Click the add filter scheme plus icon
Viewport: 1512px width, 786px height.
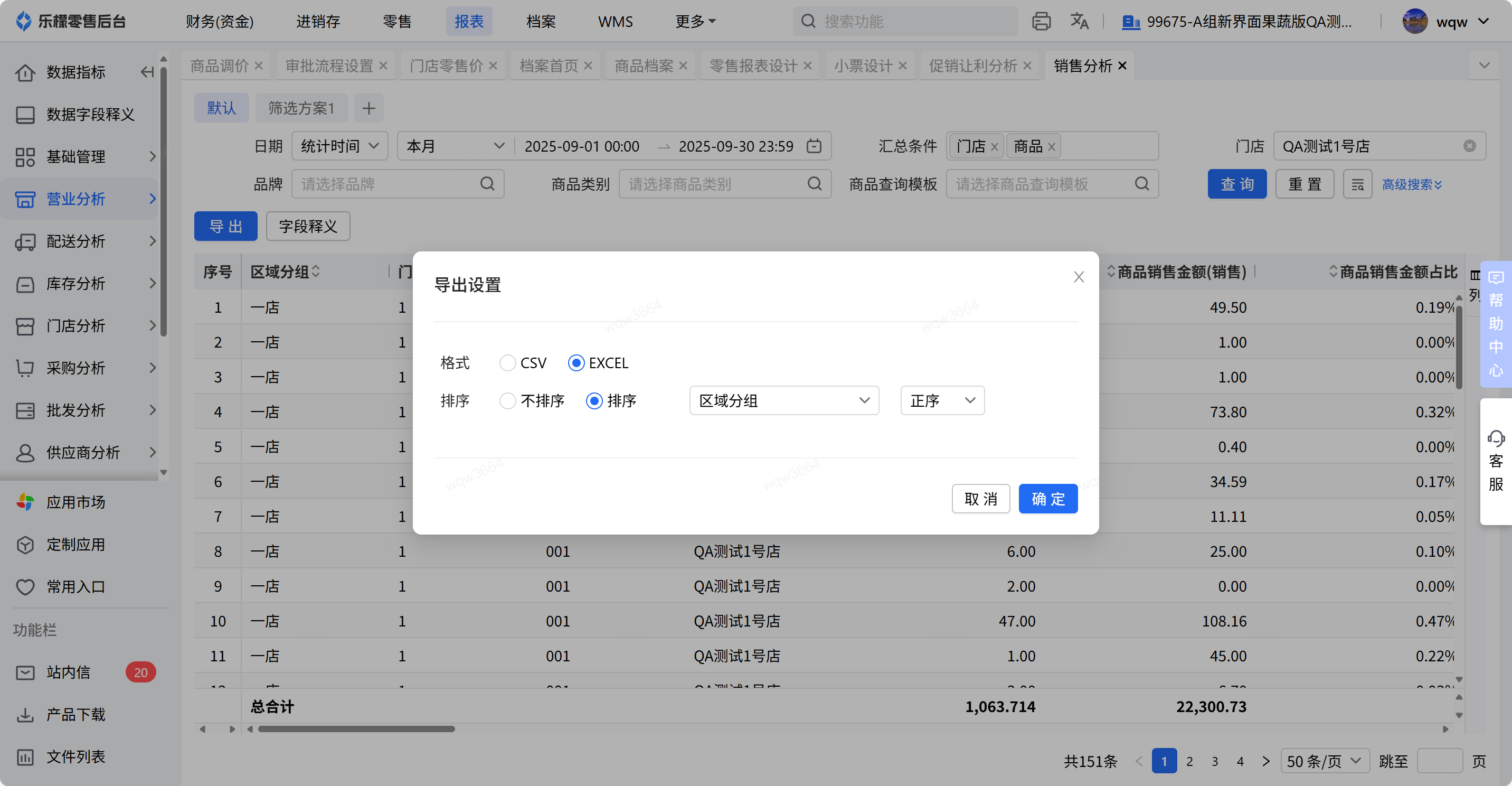point(368,108)
